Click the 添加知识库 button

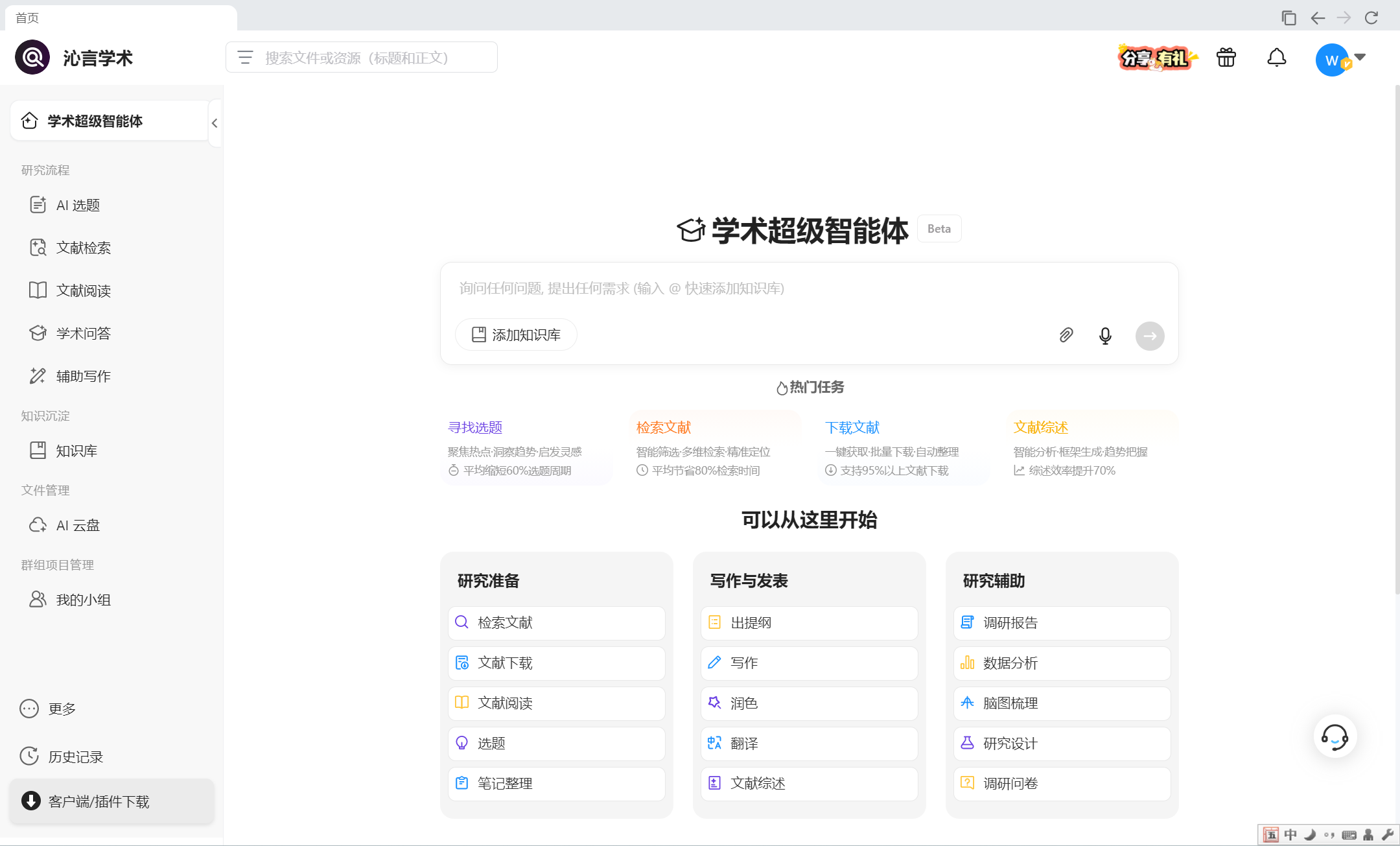(516, 335)
